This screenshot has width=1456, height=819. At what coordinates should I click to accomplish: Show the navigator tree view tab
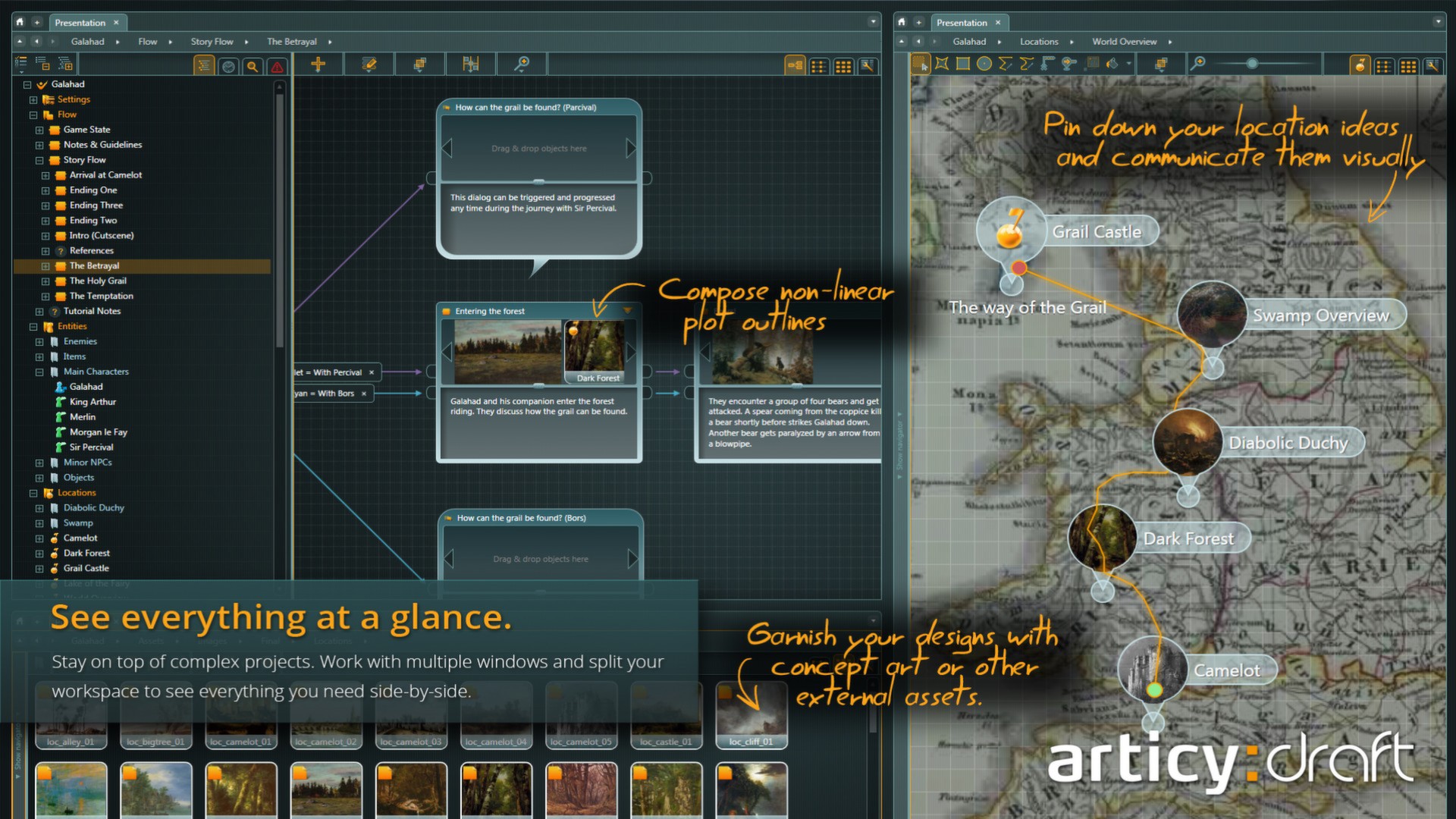coord(204,66)
